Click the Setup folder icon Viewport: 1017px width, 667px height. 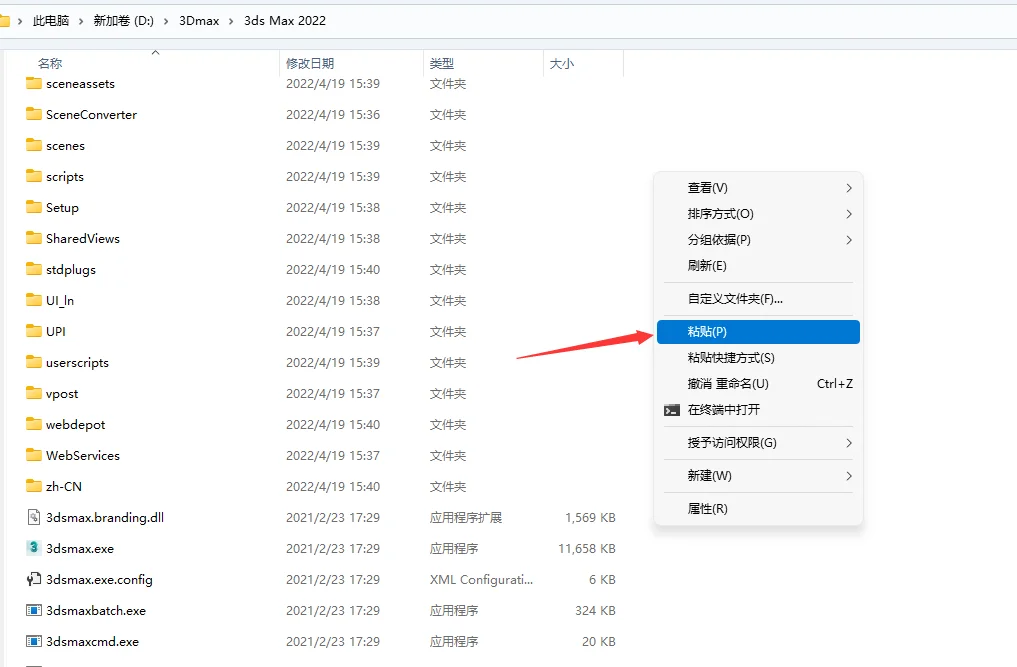(x=34, y=207)
